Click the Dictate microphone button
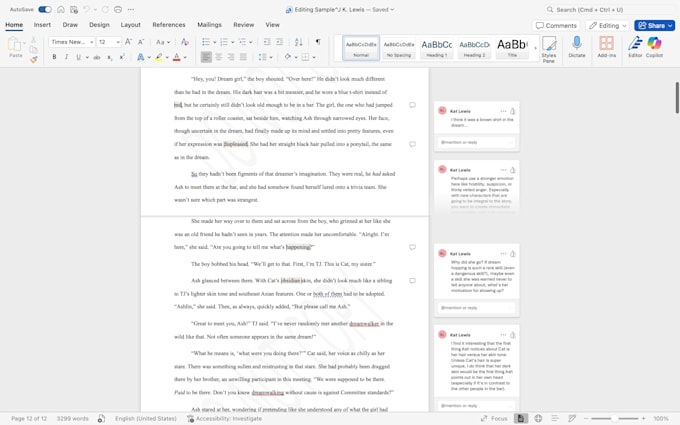Image resolution: width=680 pixels, height=425 pixels. pos(577,47)
